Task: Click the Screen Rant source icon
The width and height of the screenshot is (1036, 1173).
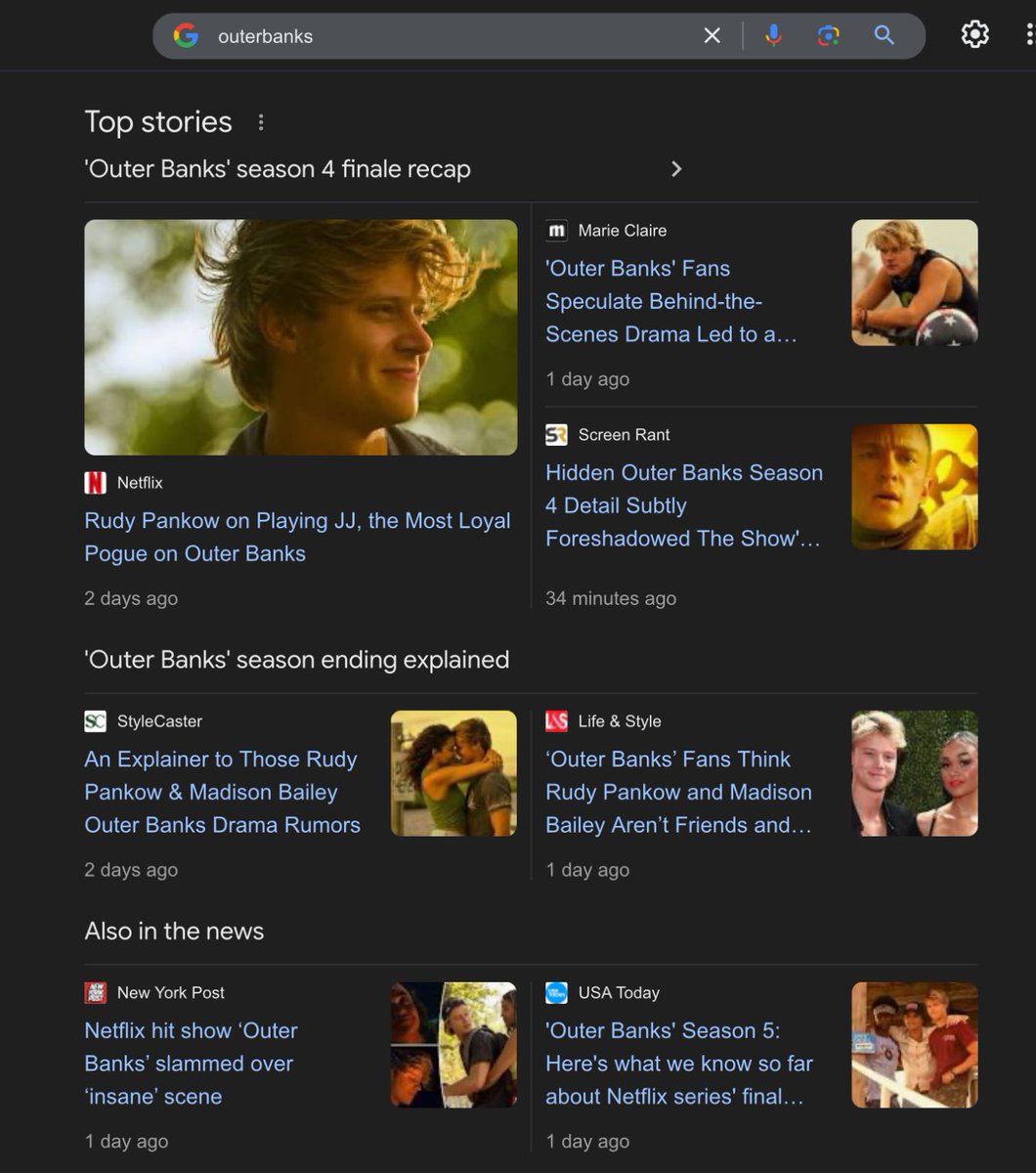Action: (556, 435)
